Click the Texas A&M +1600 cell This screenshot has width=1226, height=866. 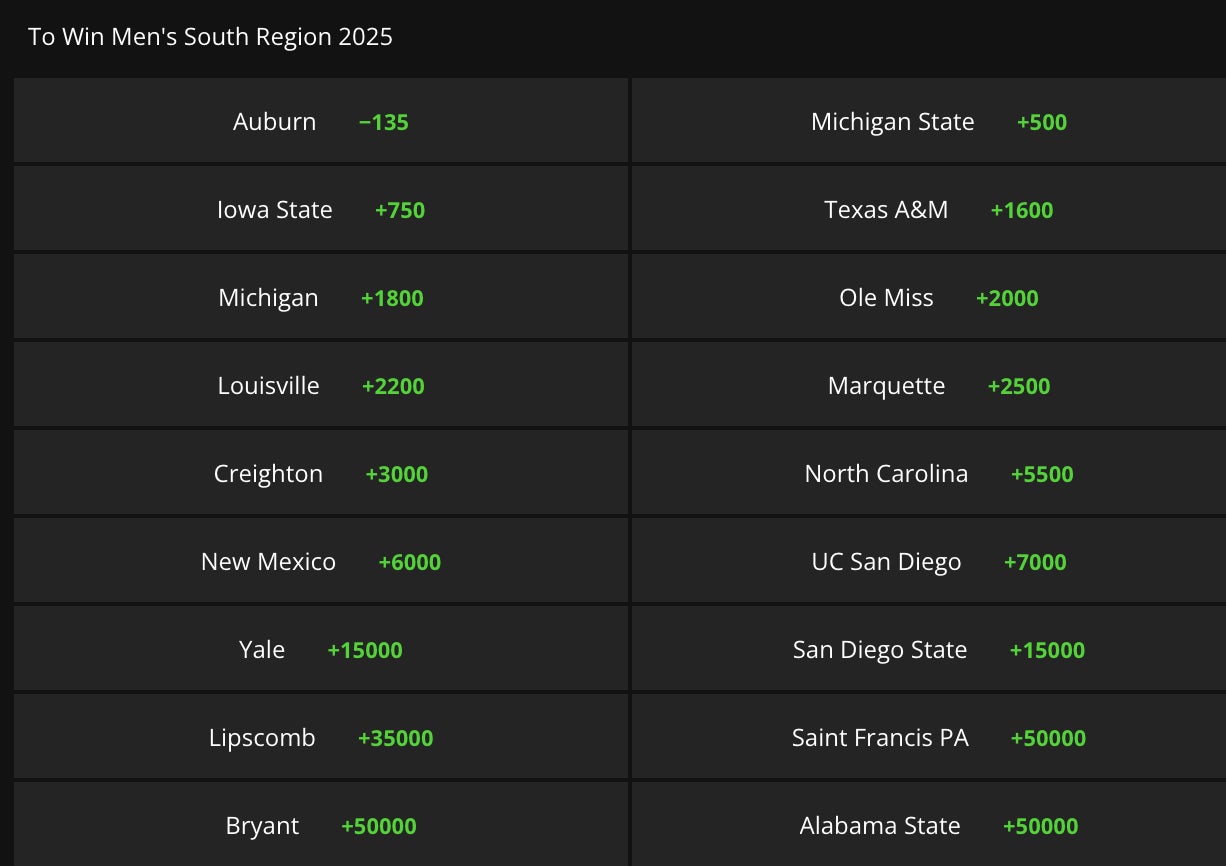point(938,210)
